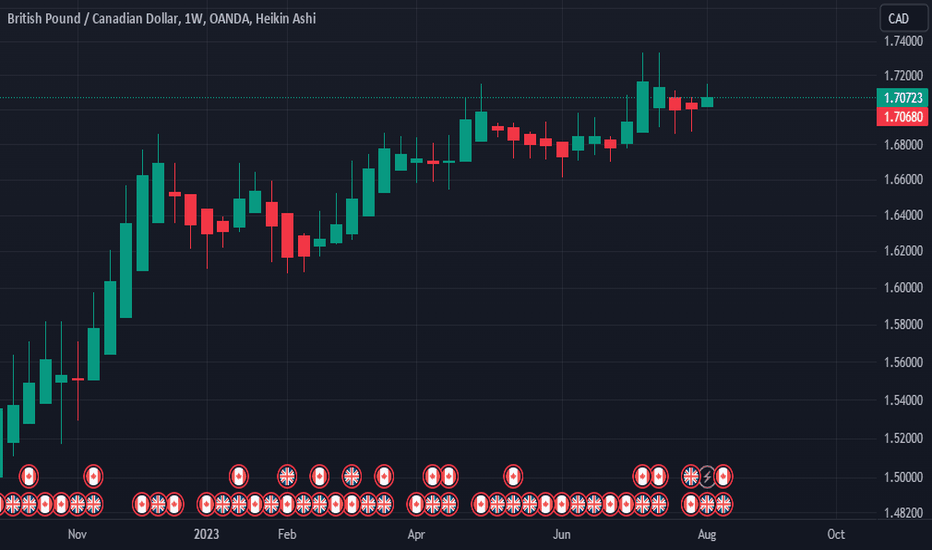This screenshot has height=550, width=932.
Task: Click the 1.64000 price axis label
Action: (x=903, y=215)
